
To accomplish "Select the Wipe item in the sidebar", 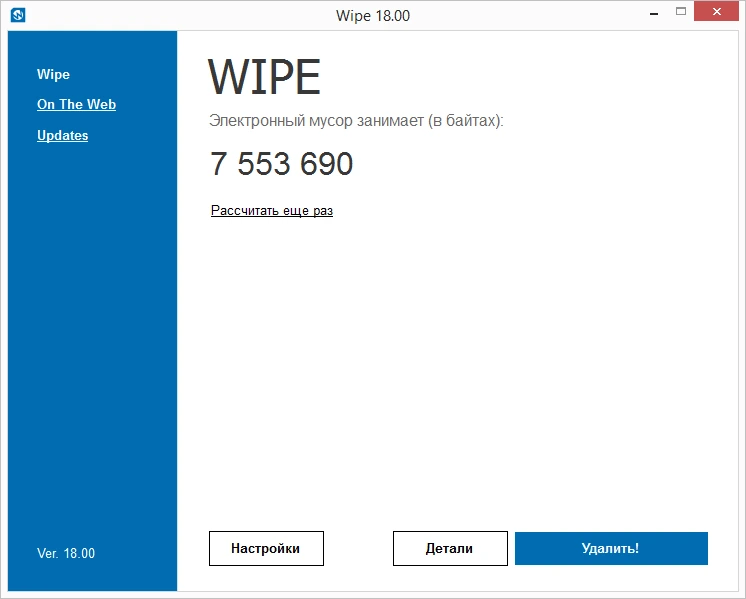I will click(53, 74).
